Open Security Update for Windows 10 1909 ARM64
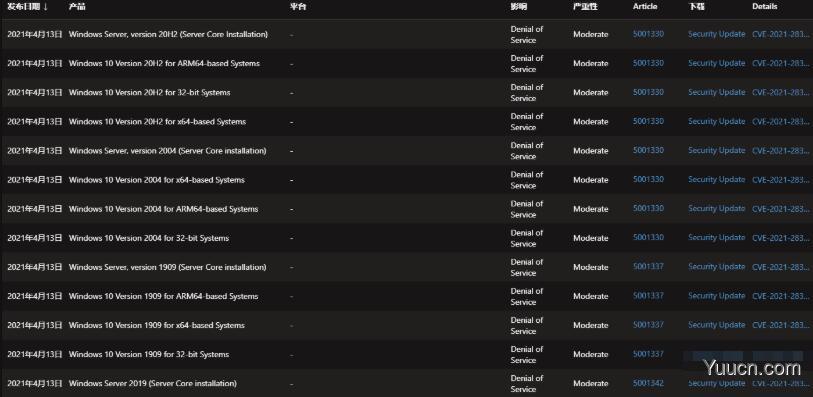 717,296
